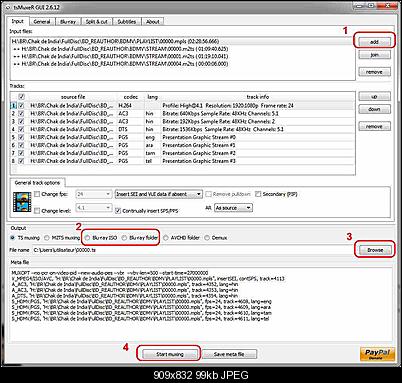Screen dimensions: 402x383
Task: Click the source file column header
Action: tap(73, 97)
